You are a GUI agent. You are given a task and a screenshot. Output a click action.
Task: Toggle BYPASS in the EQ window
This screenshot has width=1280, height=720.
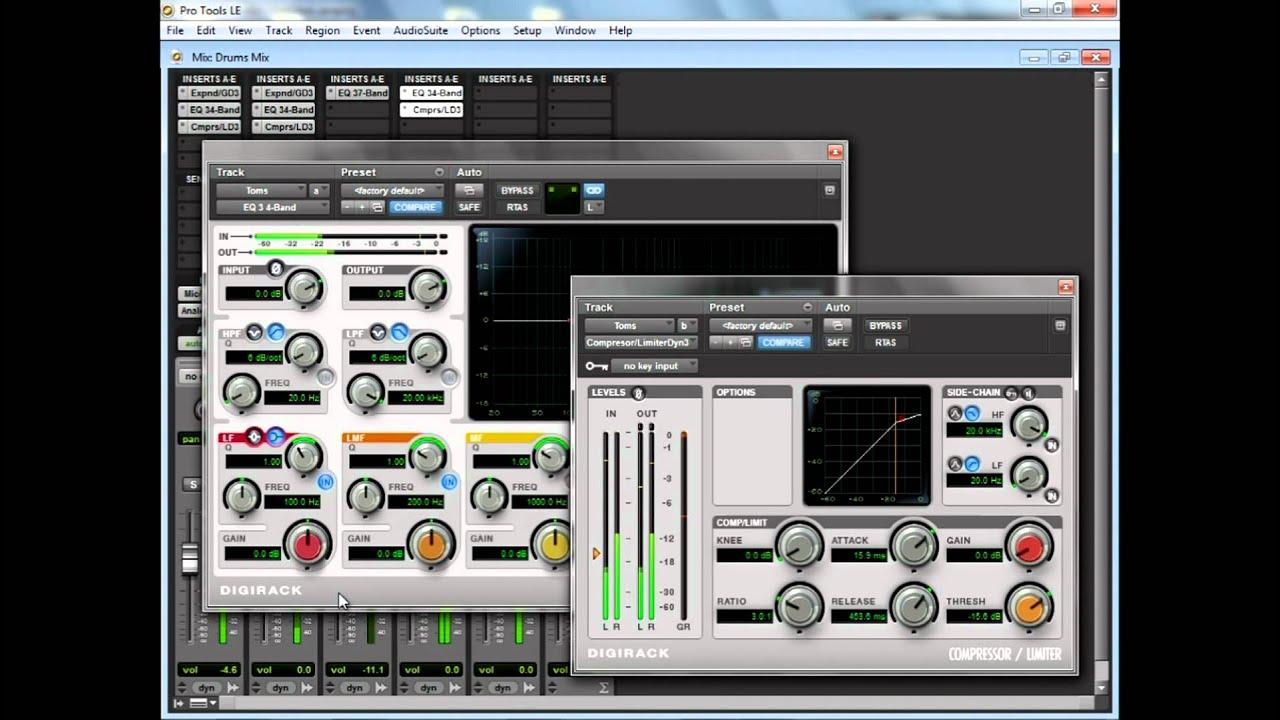[x=517, y=190]
